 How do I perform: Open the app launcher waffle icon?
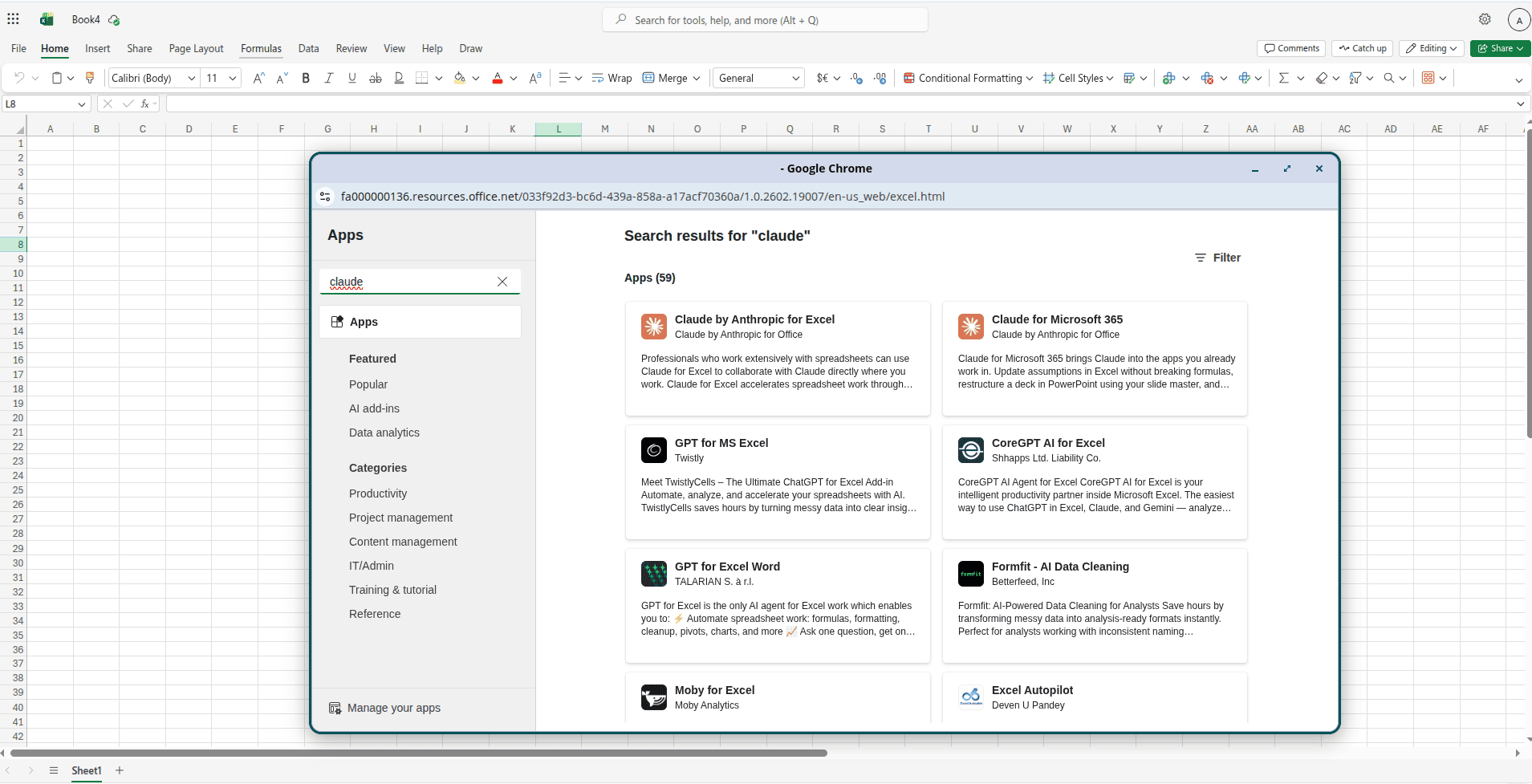pos(13,19)
